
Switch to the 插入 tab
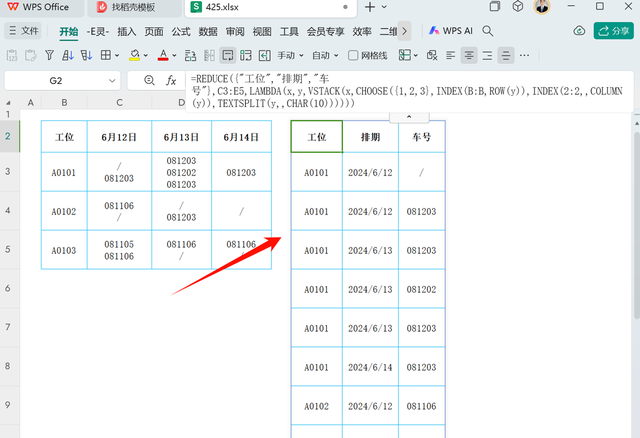127,31
